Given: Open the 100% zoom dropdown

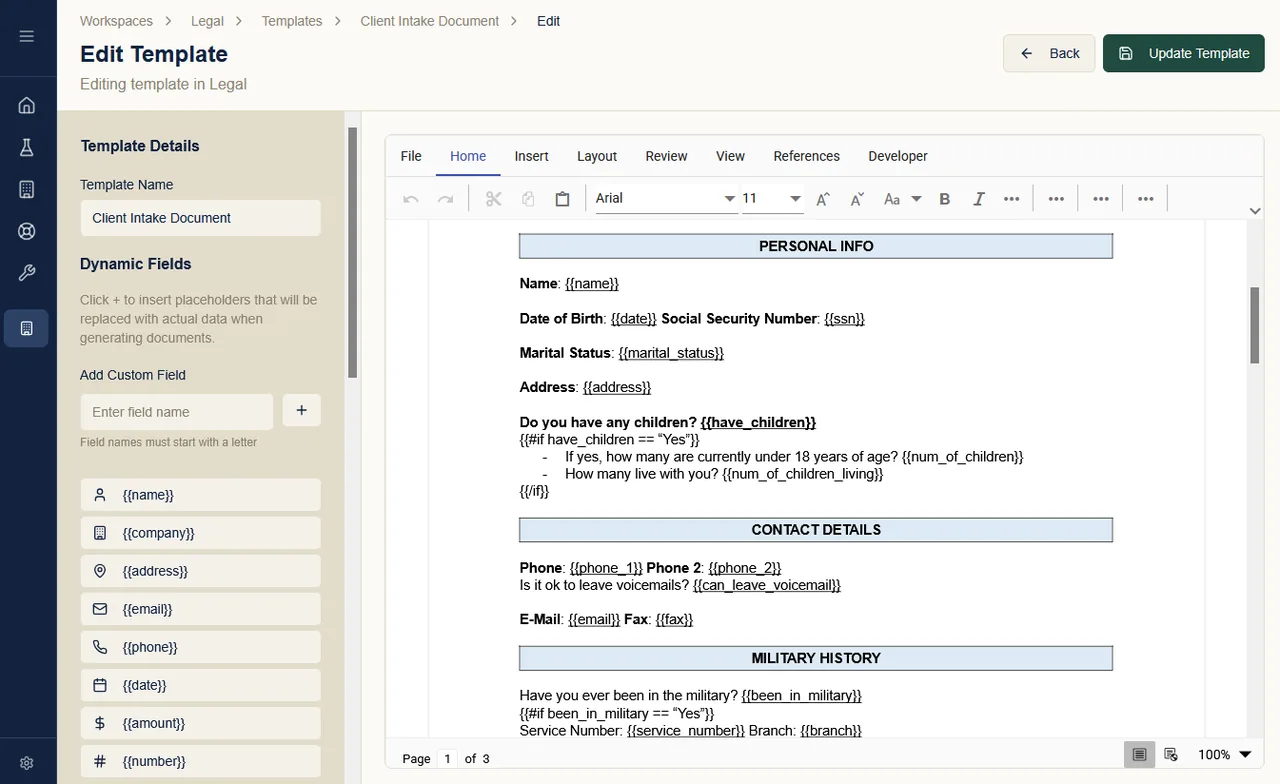Looking at the screenshot, I should (1225, 755).
